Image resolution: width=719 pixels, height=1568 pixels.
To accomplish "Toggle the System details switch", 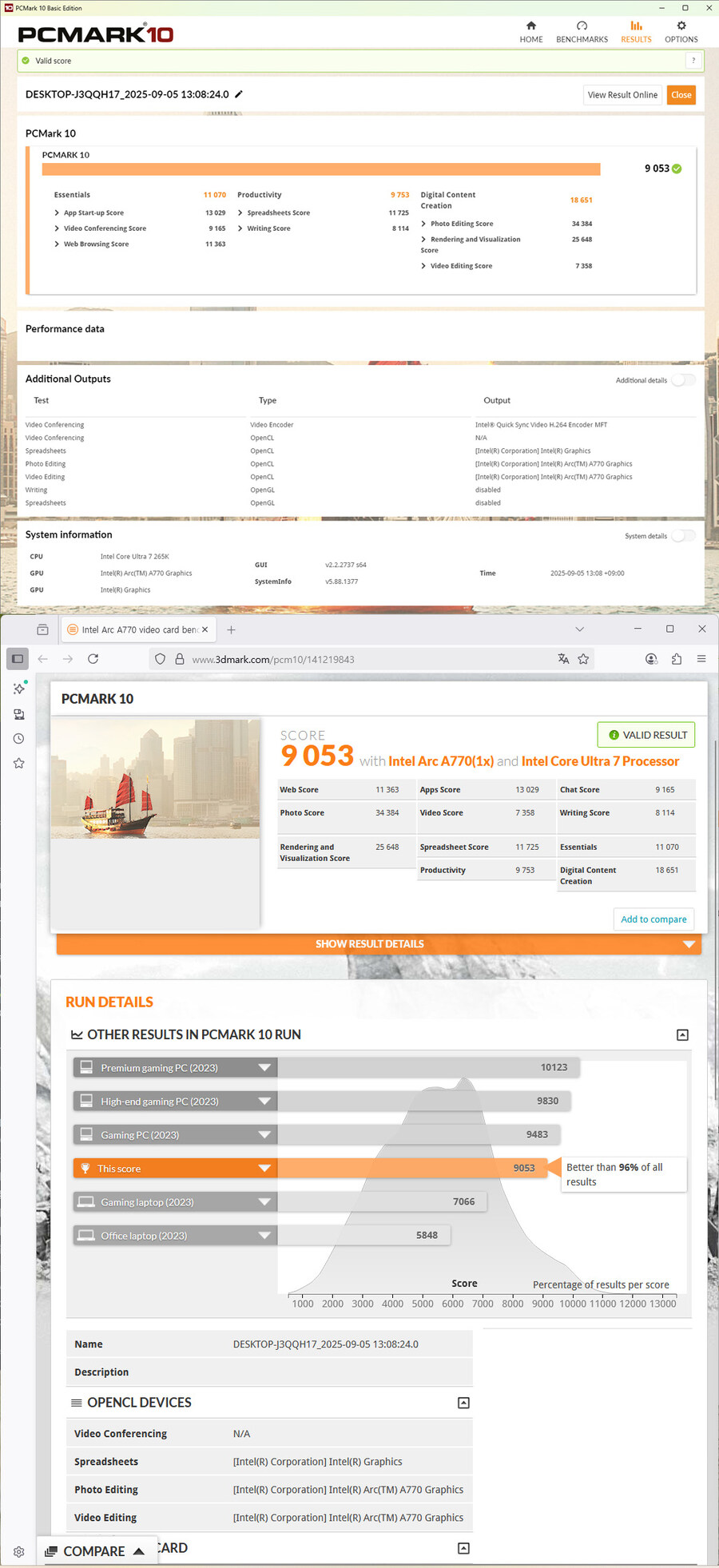I will [683, 536].
